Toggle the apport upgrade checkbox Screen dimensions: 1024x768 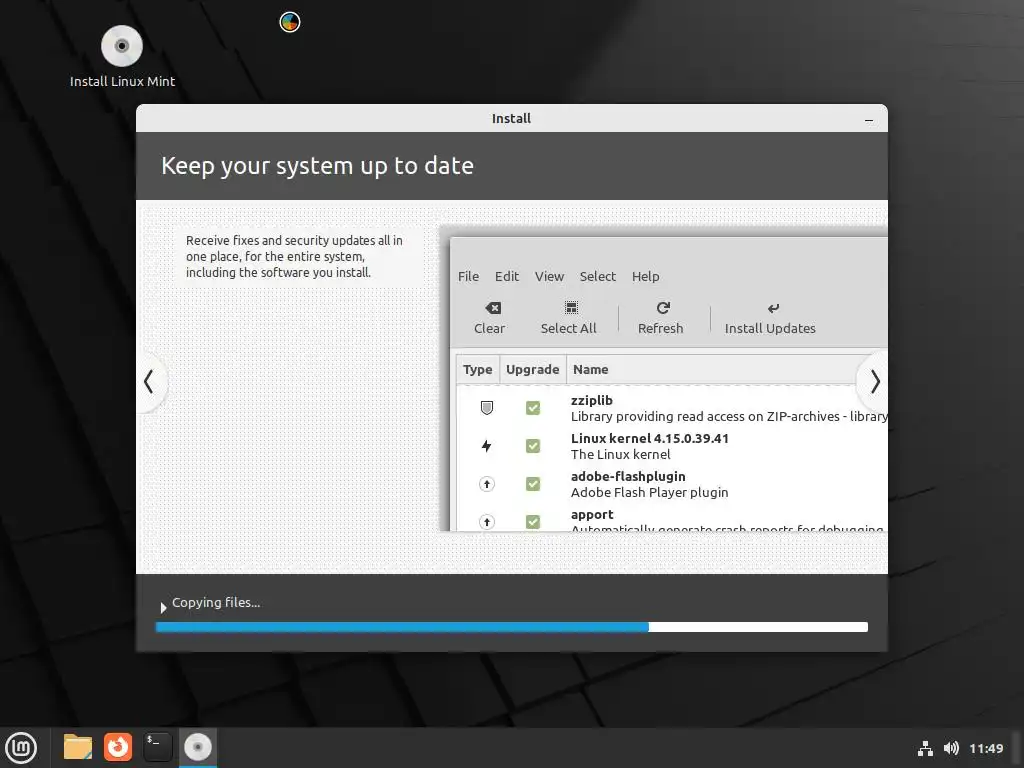click(533, 522)
